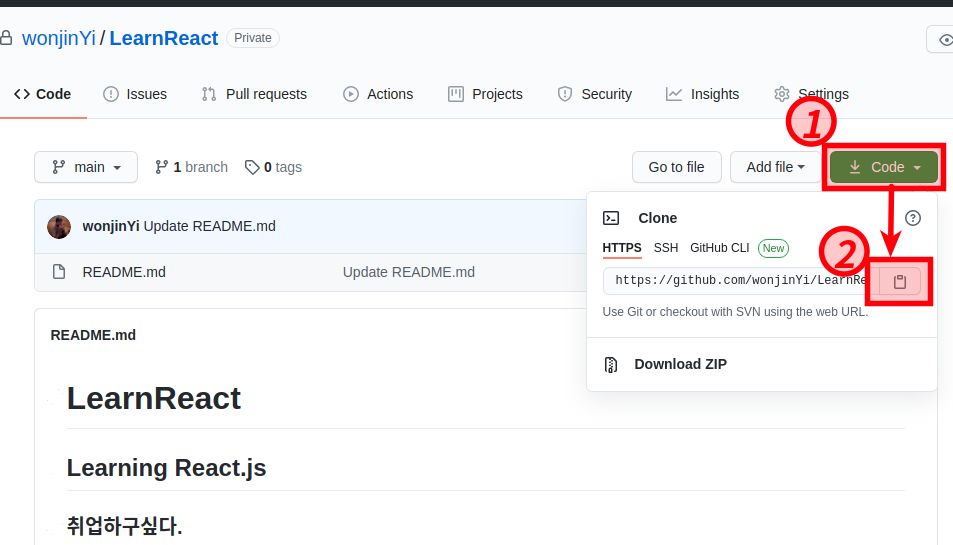
Task: Select the SSH clone option
Action: [x=666, y=248]
